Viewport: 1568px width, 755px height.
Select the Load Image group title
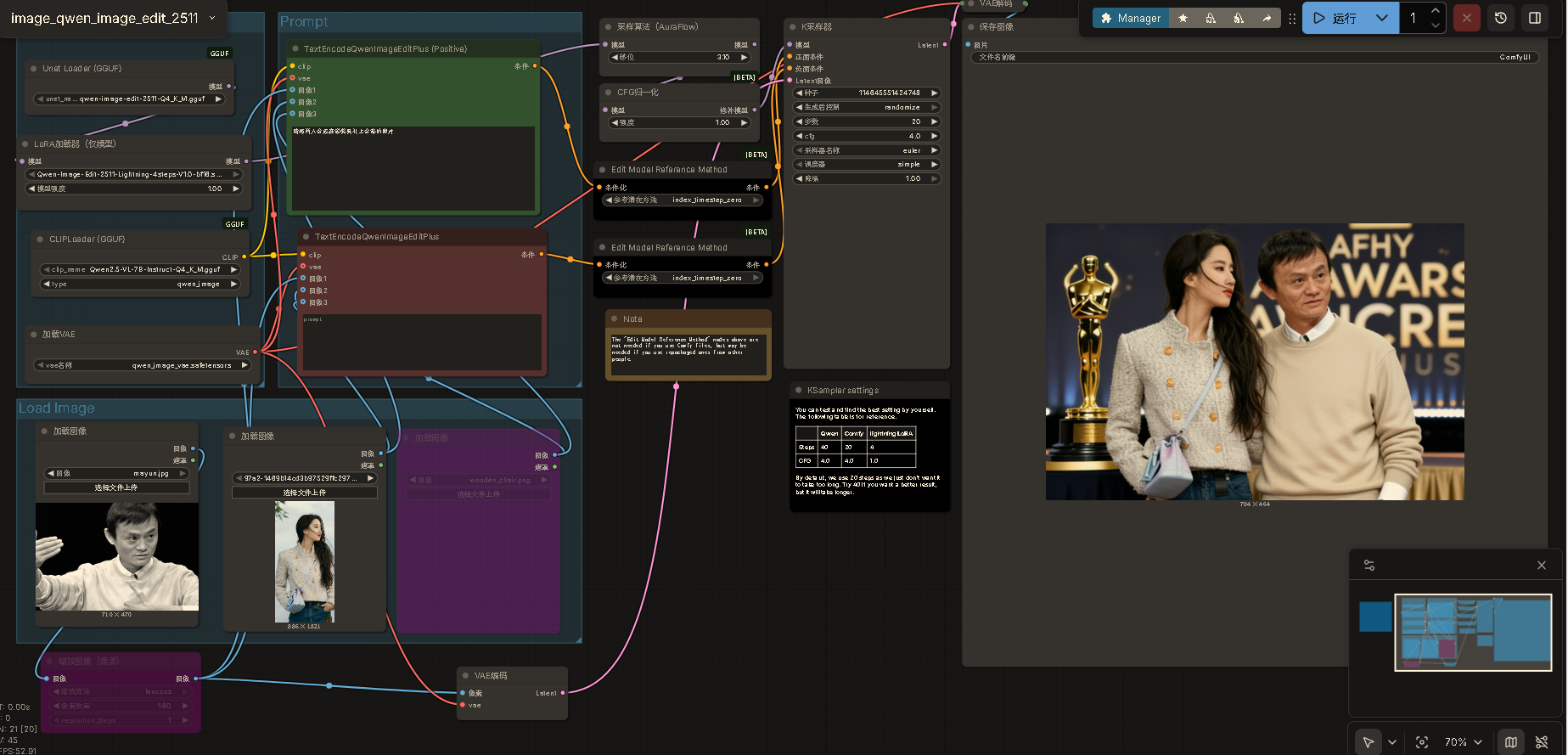pyautogui.click(x=57, y=408)
